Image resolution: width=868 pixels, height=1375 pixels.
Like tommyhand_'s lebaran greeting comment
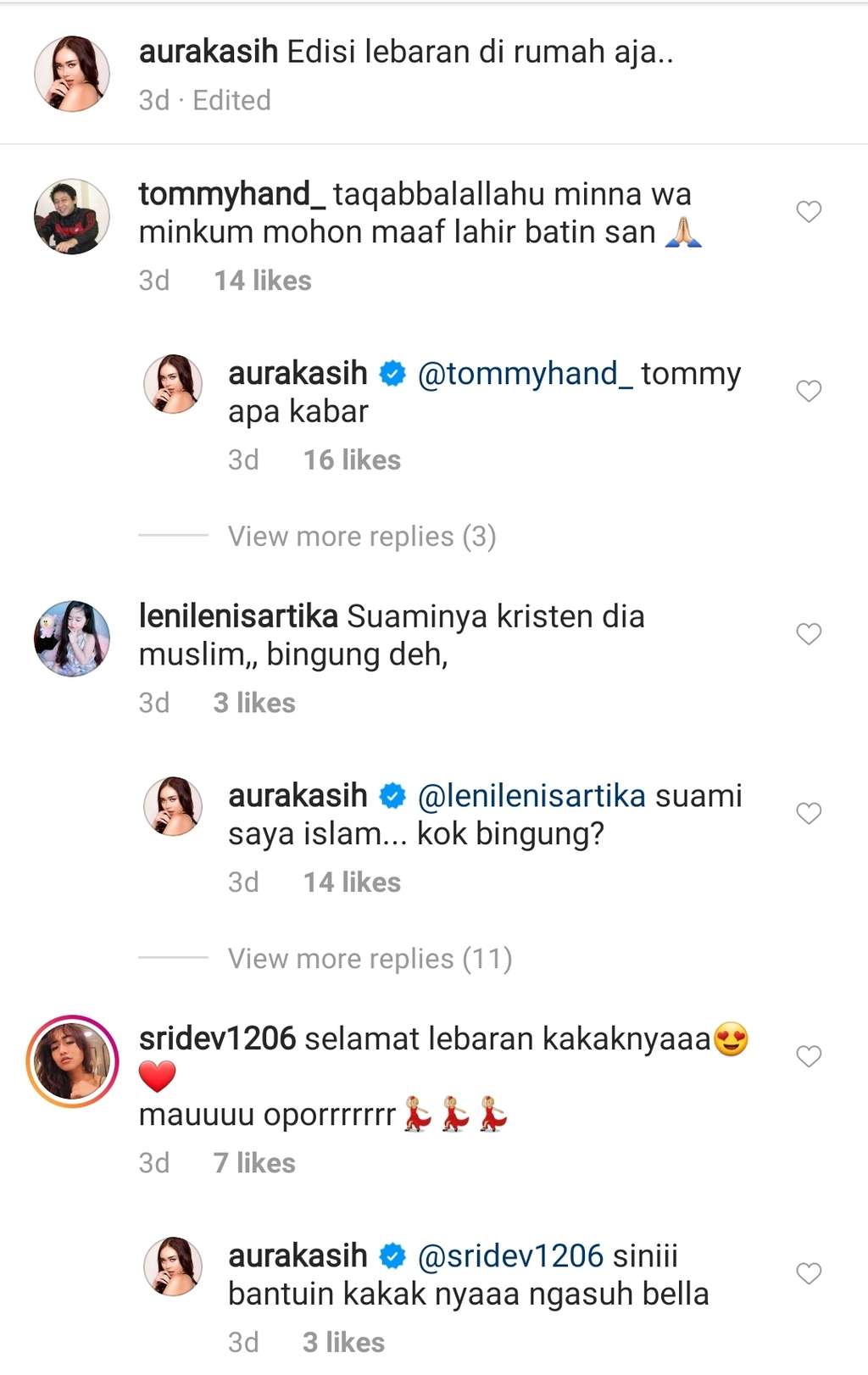(809, 211)
